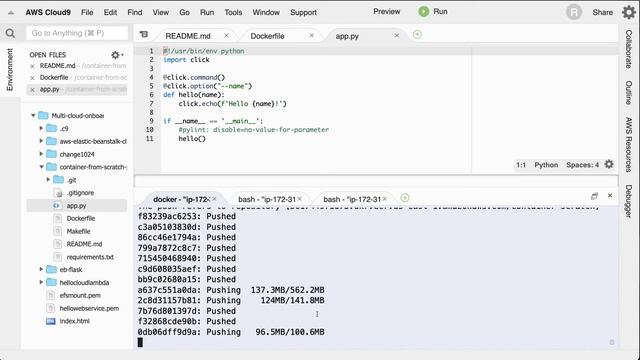Change Spaces: 4 indentation setting
The width and height of the screenshot is (640, 360).
pyautogui.click(x=582, y=165)
